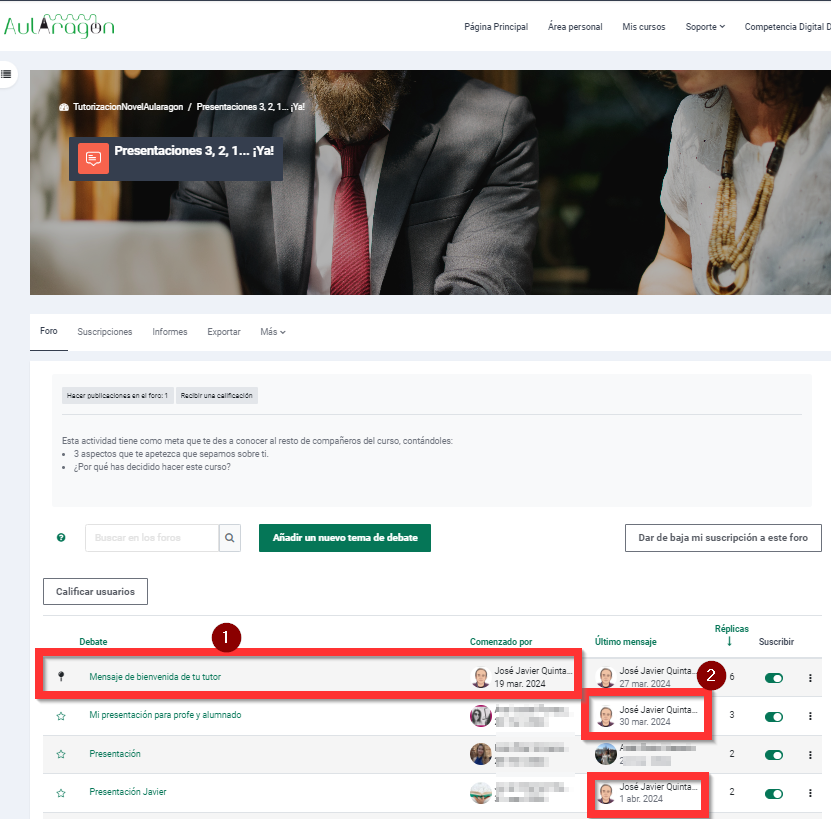Toggle subscription for 'Mensaje de bienvenida de tu tutor'
This screenshot has height=819, width=831.
(x=774, y=678)
